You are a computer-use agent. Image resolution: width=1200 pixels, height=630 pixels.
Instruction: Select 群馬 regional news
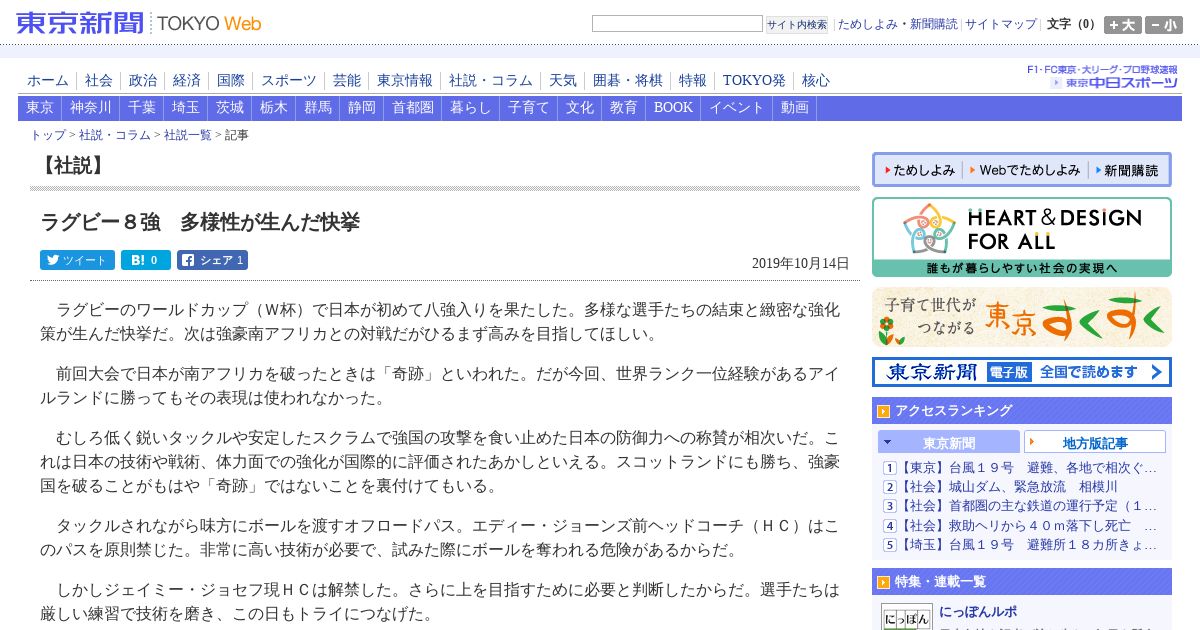318,108
